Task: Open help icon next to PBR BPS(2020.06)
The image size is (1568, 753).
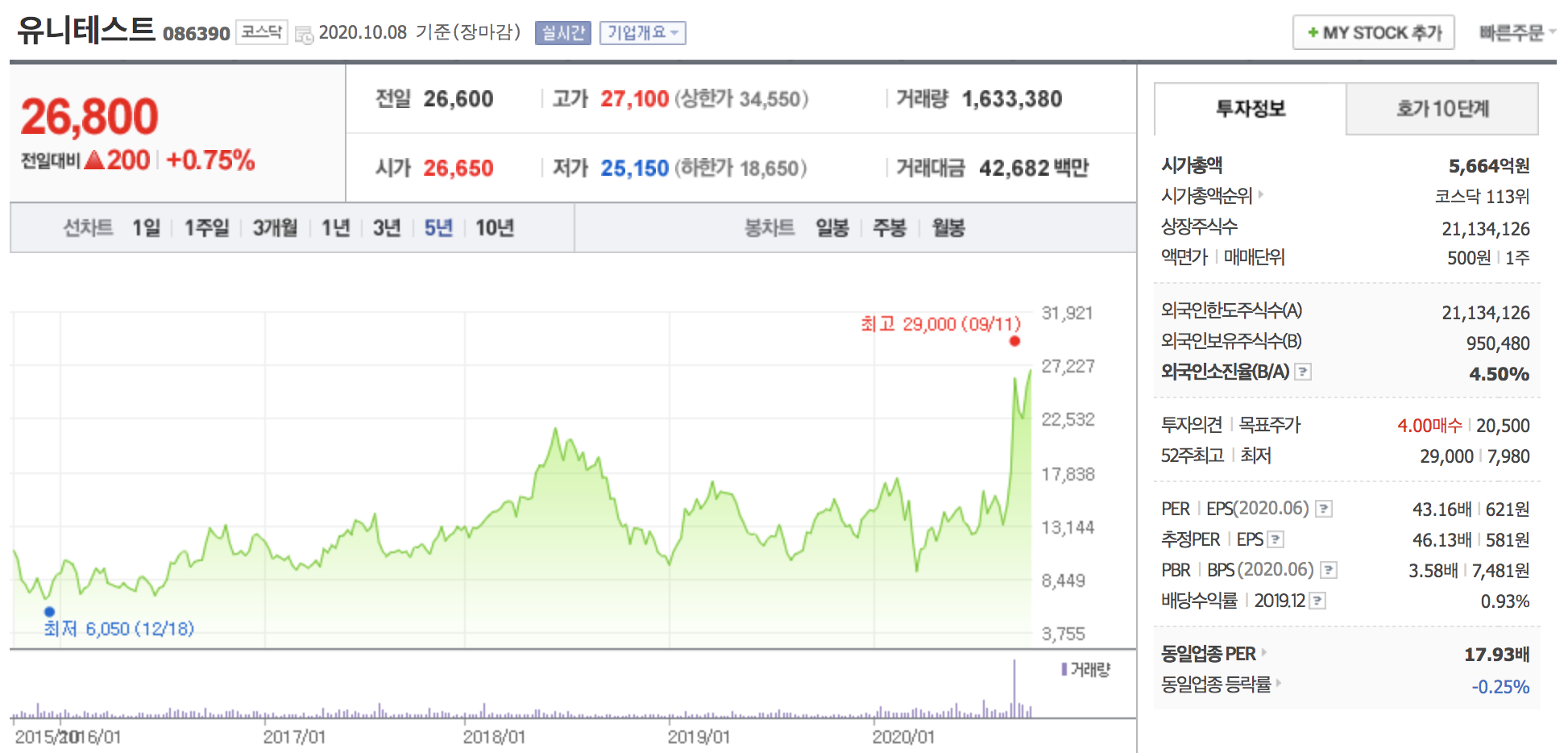Action: tap(1329, 570)
